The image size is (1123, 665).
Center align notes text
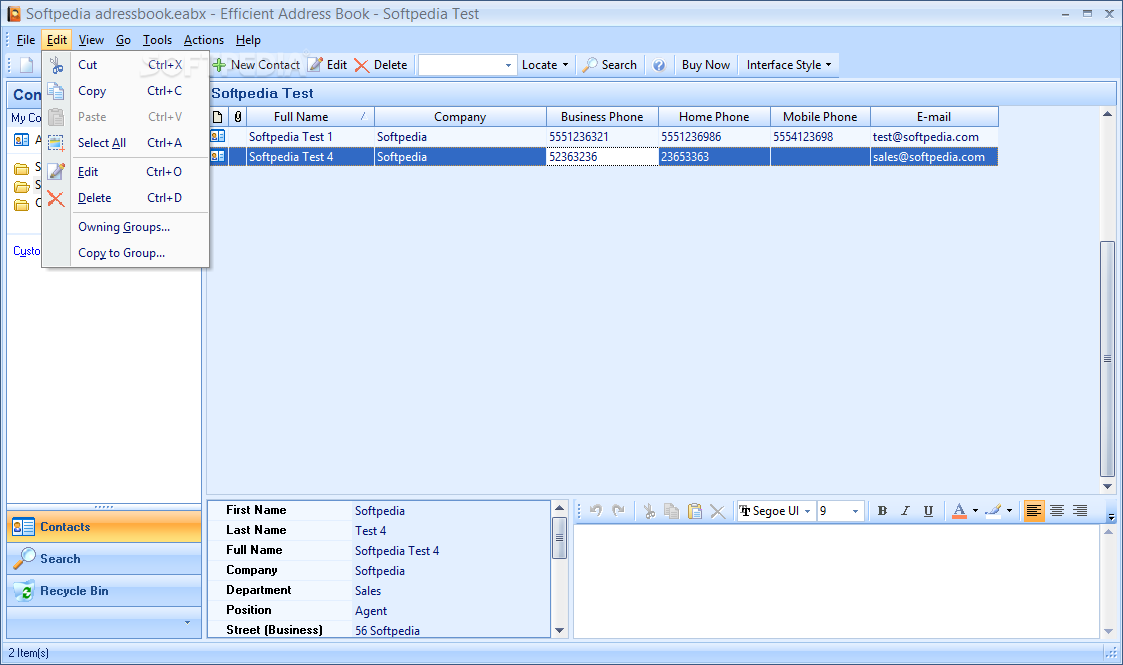tap(1057, 511)
